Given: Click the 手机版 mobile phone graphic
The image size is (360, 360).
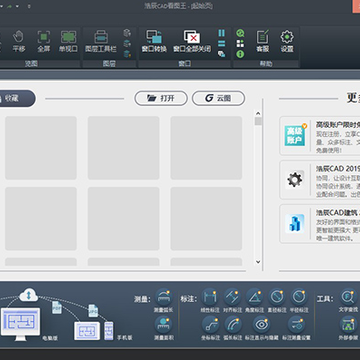Looking at the screenshot, I should [x=109, y=331].
